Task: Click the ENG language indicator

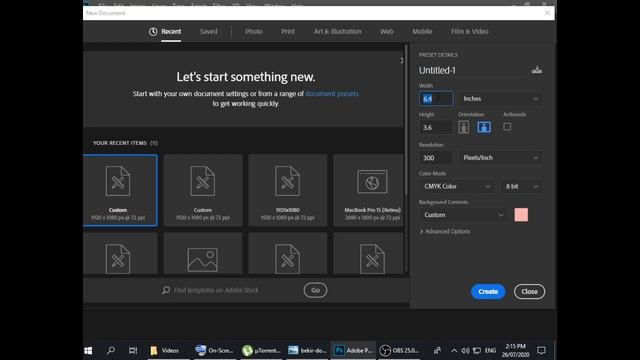Action: point(490,351)
